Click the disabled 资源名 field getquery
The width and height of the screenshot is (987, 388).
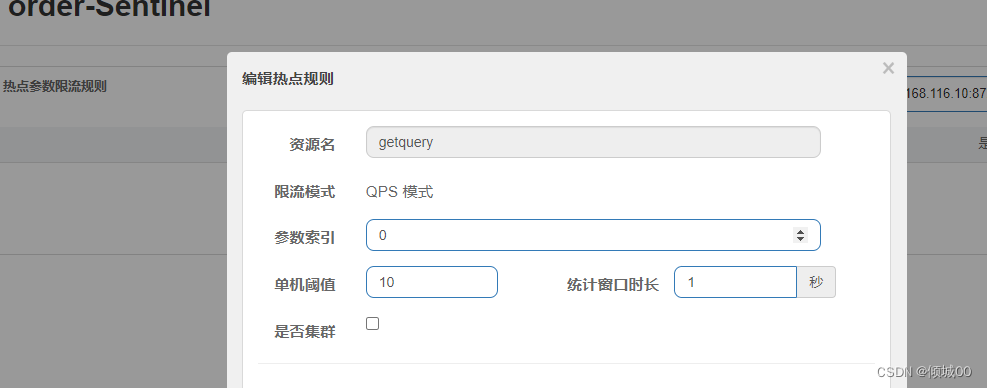(593, 142)
